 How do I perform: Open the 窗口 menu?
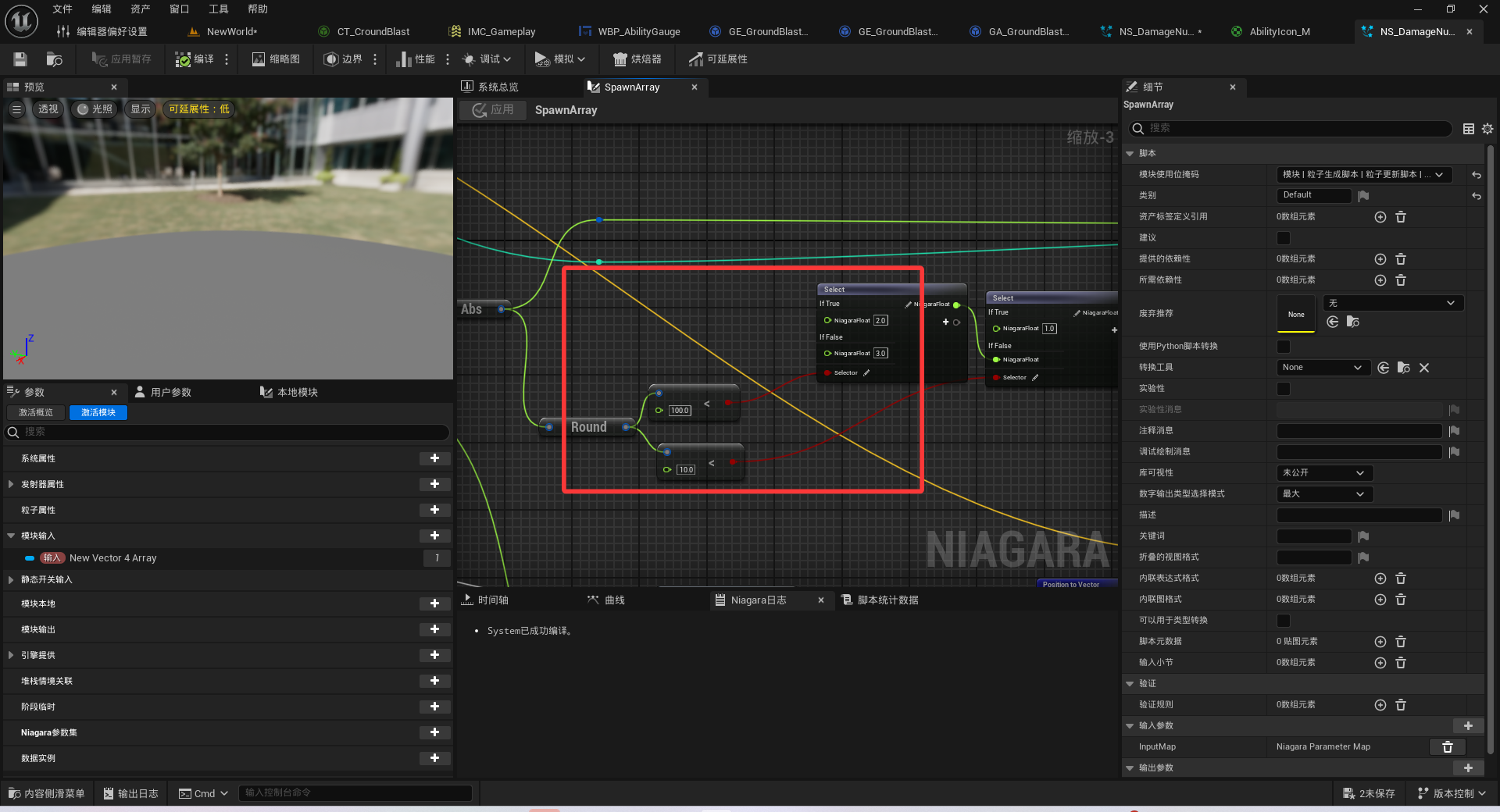click(180, 9)
